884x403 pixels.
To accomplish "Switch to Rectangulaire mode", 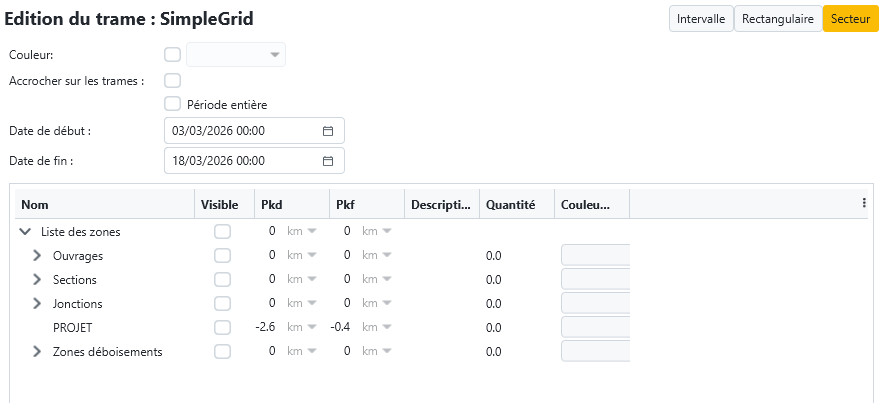I will (777, 19).
